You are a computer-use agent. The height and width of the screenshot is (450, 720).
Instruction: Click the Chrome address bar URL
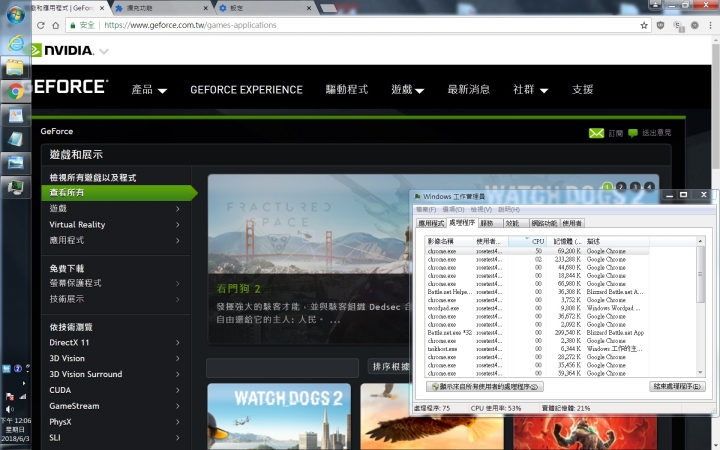coord(190,25)
